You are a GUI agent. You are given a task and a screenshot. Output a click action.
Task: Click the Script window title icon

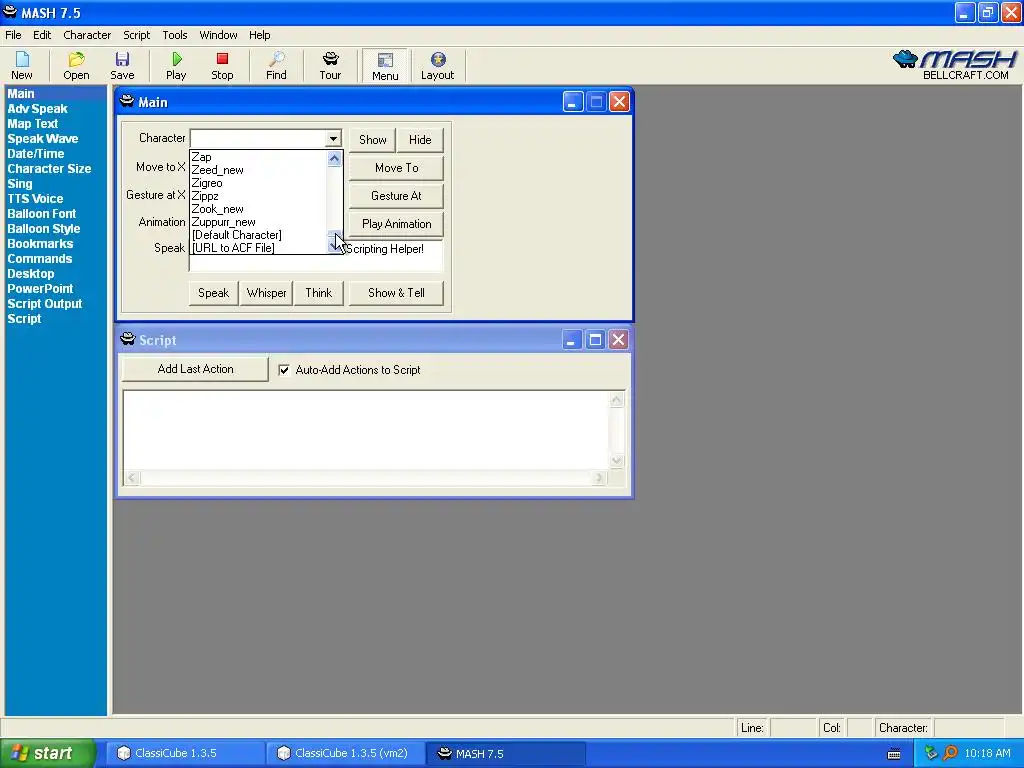click(127, 339)
